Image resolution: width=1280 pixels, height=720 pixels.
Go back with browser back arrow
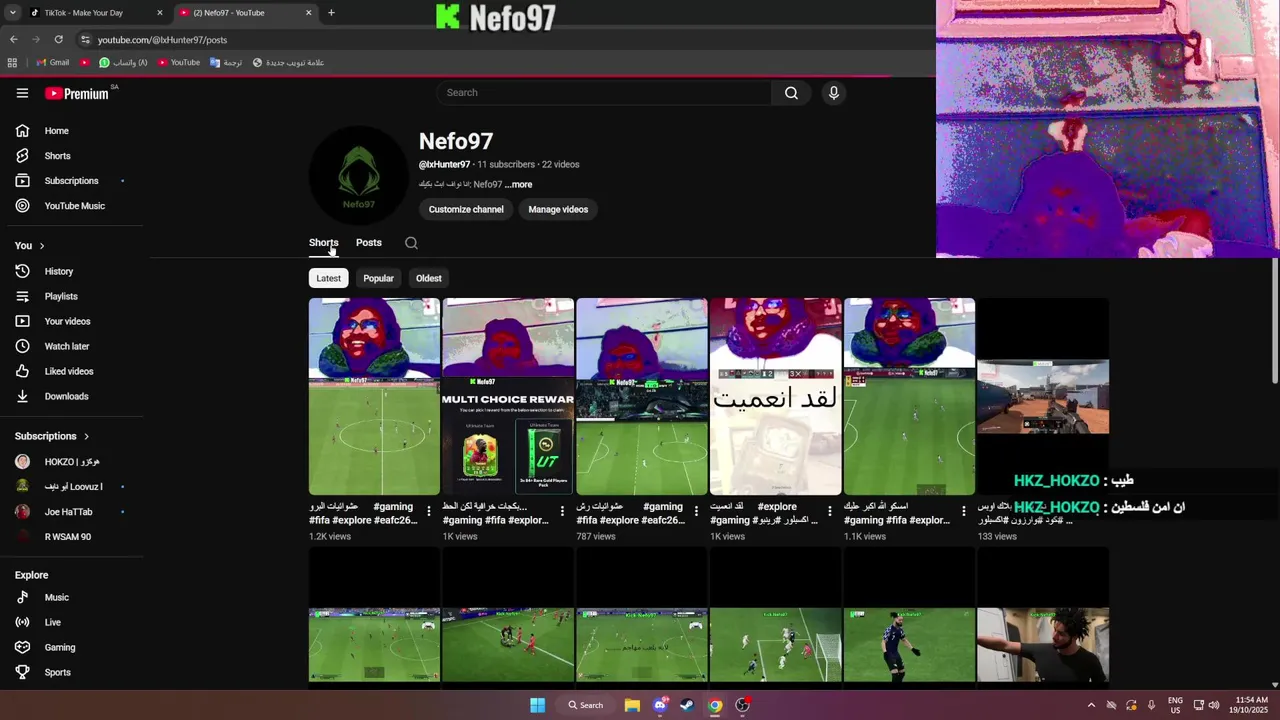pyautogui.click(x=14, y=39)
